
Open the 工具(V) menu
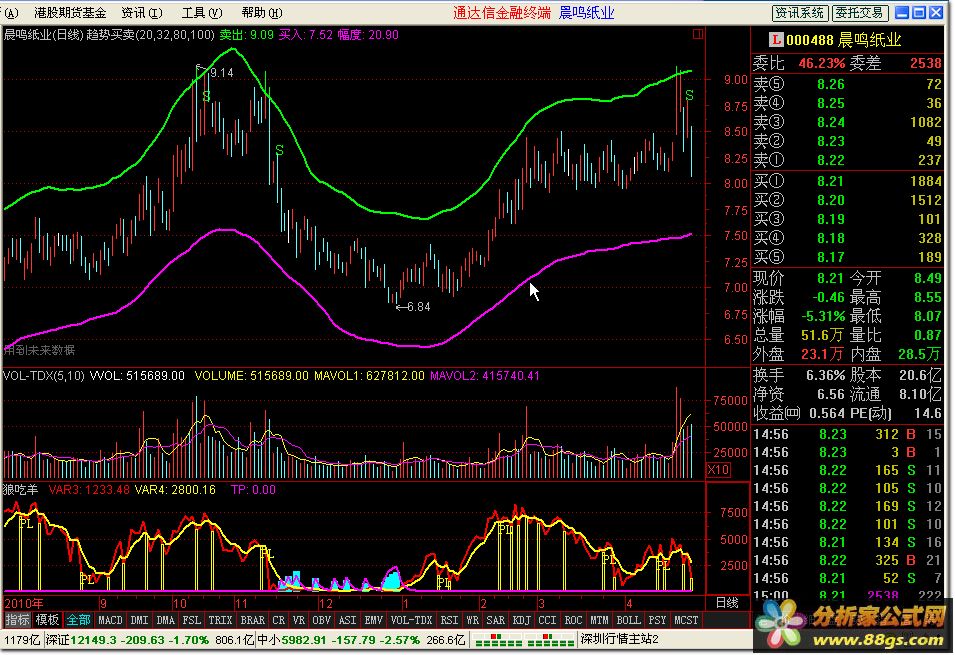[x=202, y=13]
